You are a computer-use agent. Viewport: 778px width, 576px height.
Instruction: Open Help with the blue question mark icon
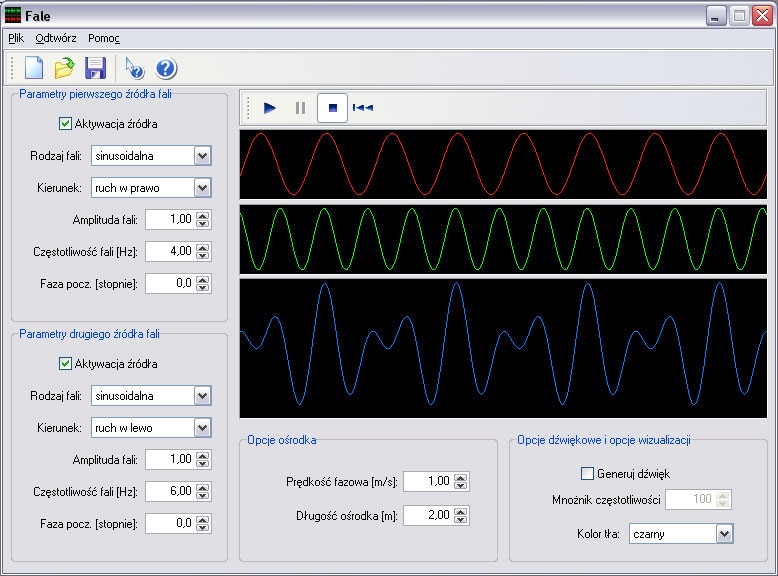pos(166,68)
